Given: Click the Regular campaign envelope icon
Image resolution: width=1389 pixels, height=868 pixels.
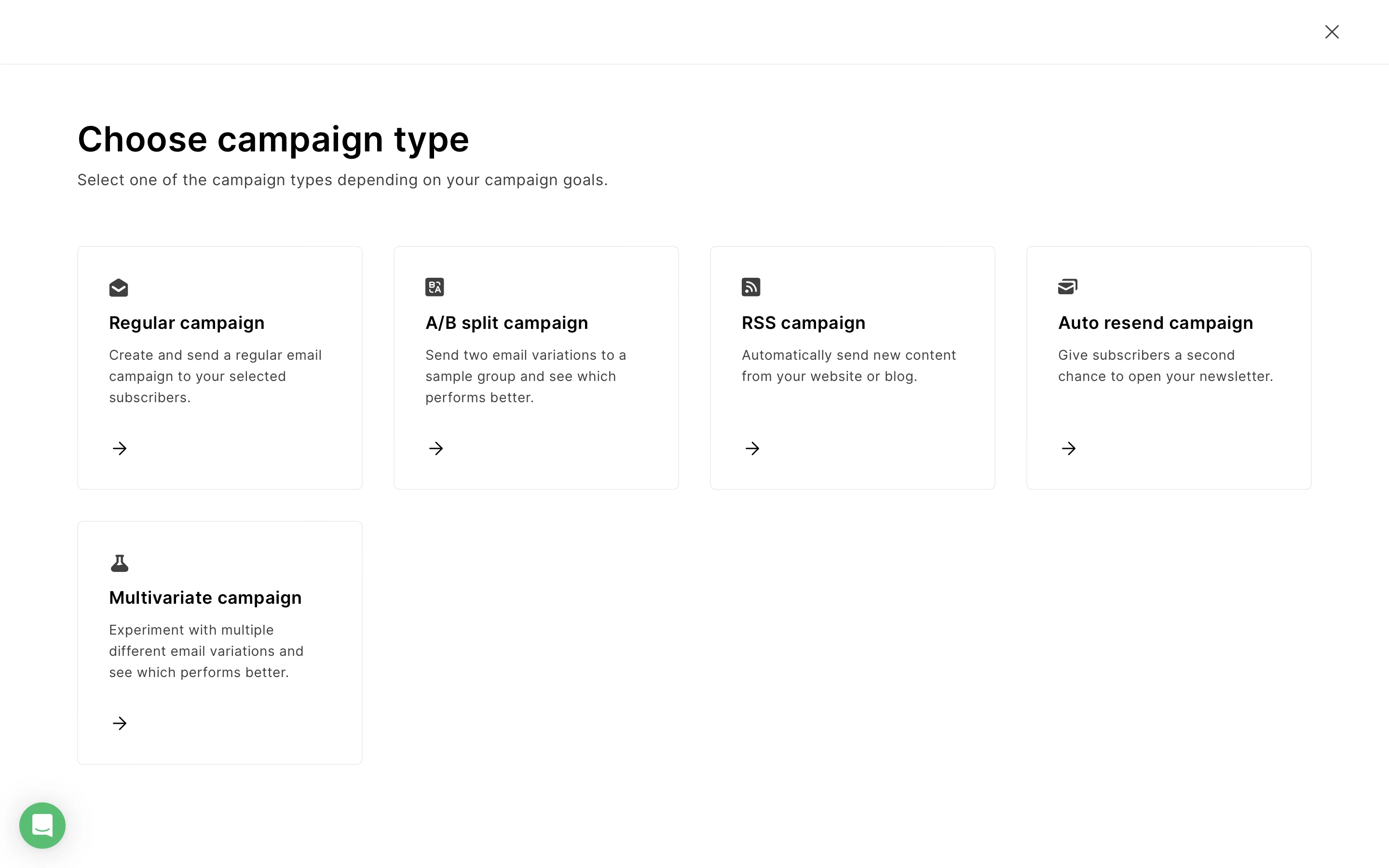Looking at the screenshot, I should click(x=118, y=287).
